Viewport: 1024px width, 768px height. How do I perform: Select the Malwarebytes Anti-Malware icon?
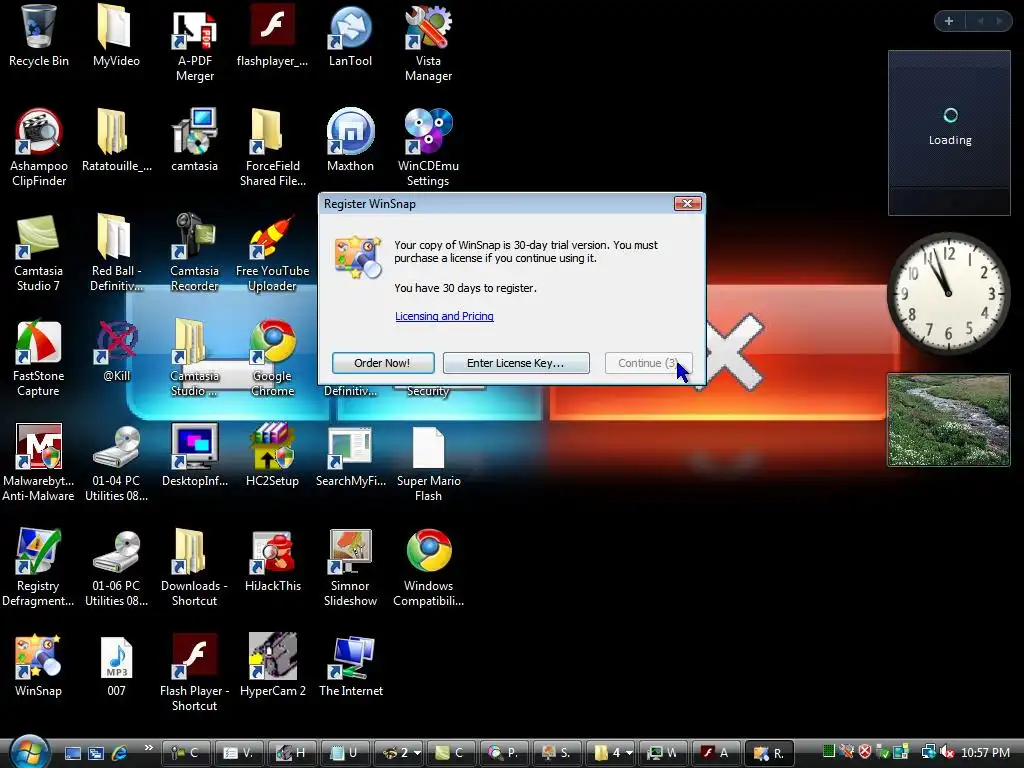pyautogui.click(x=38, y=447)
